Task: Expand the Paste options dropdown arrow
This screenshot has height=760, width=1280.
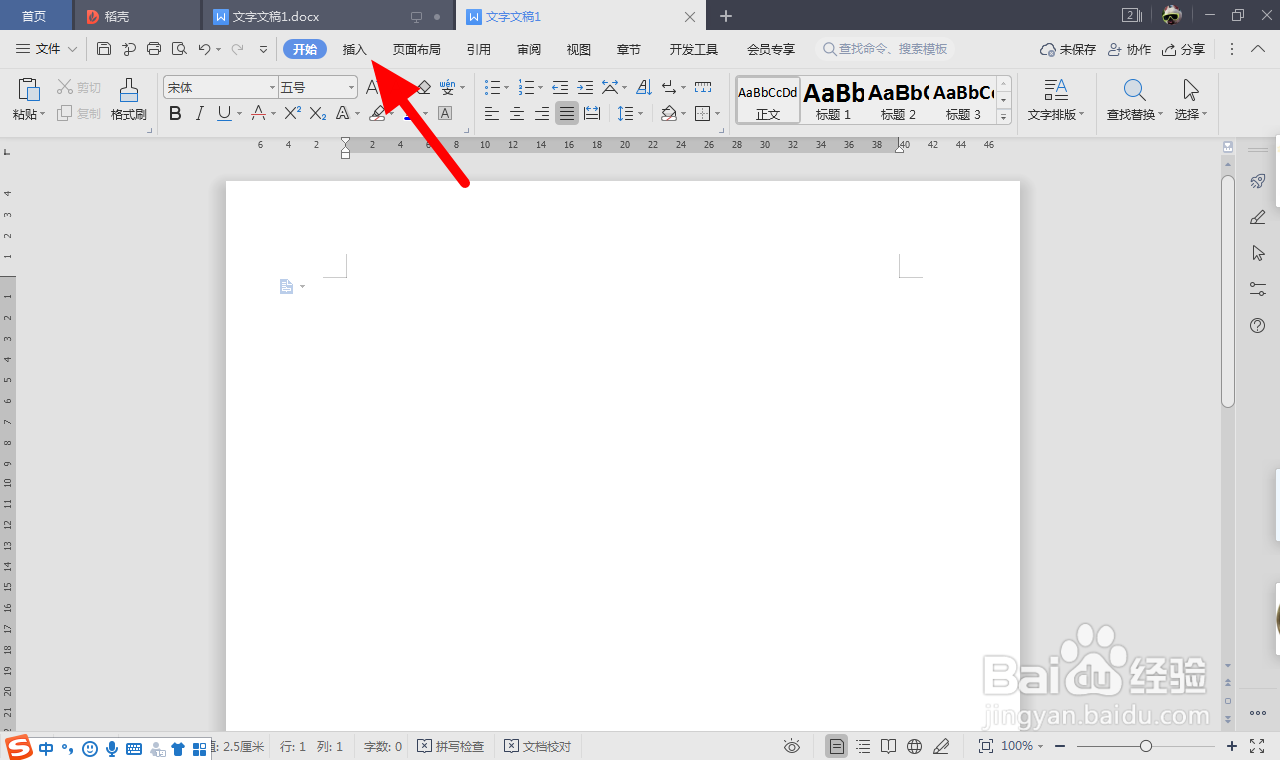Action: (x=44, y=115)
